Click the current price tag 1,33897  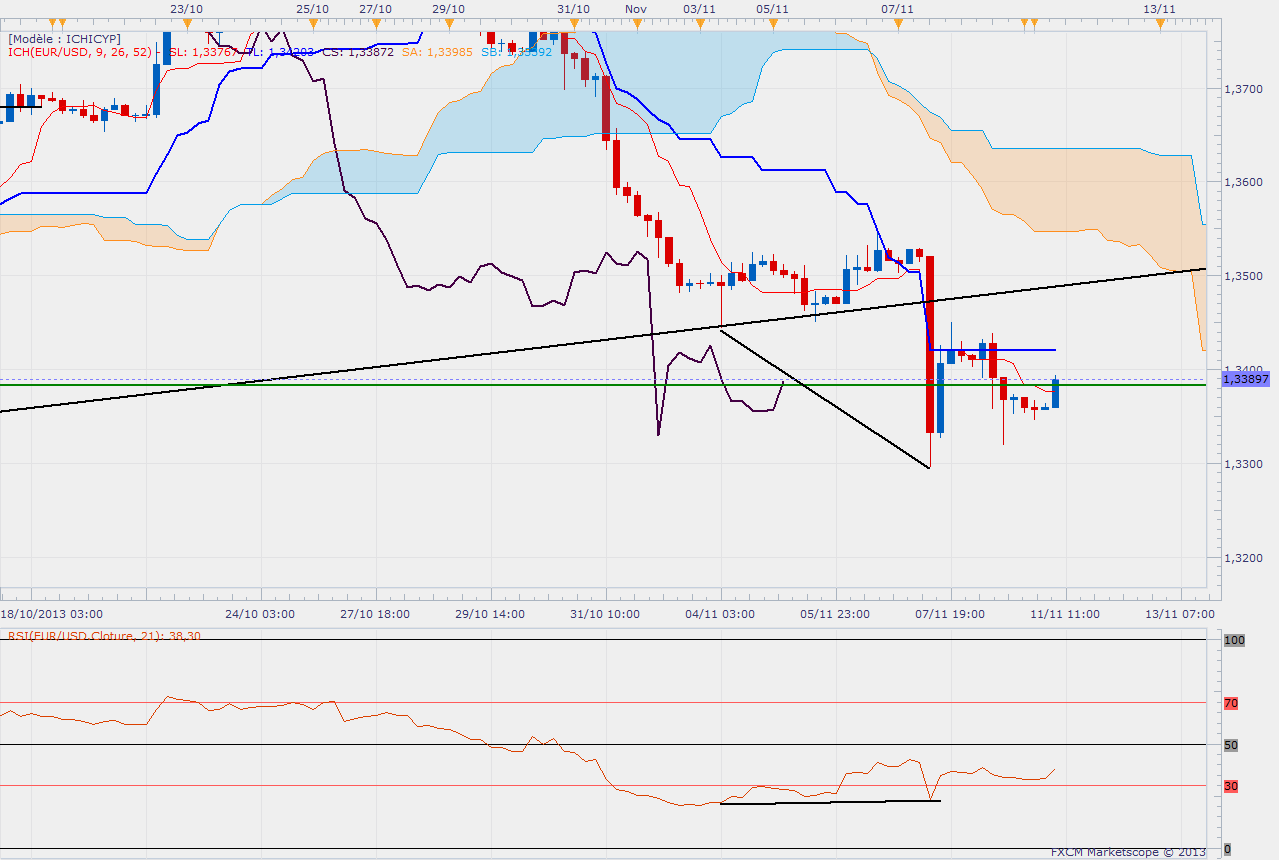pos(1245,379)
